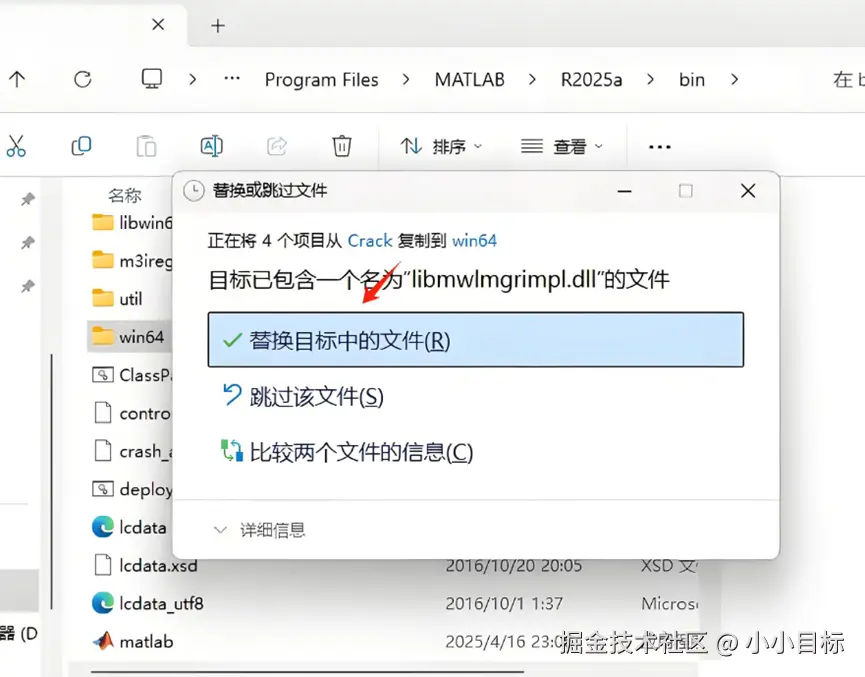Click the Rename icon in toolbar

[x=211, y=146]
